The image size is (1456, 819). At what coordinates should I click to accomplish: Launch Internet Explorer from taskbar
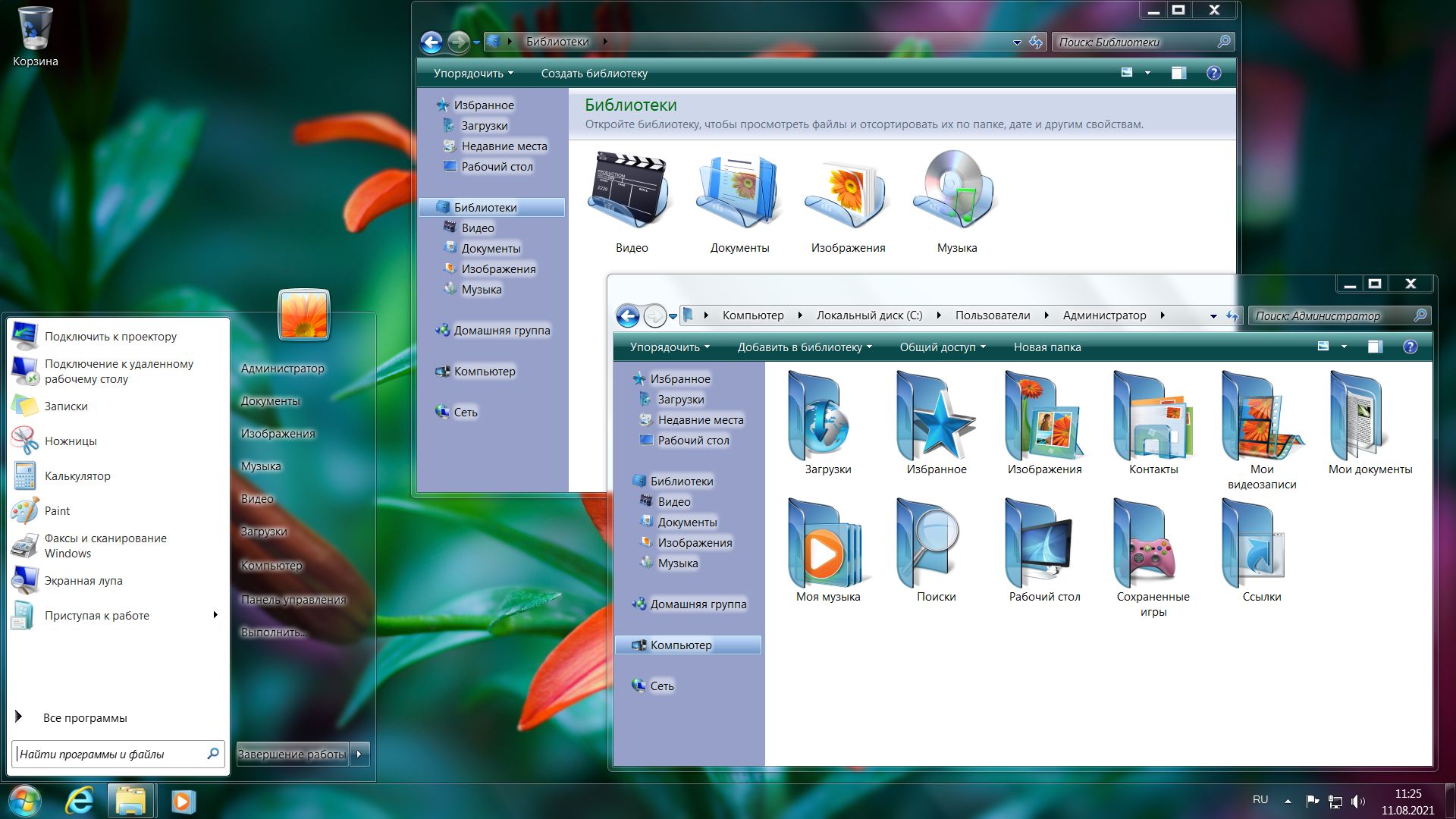click(x=79, y=801)
